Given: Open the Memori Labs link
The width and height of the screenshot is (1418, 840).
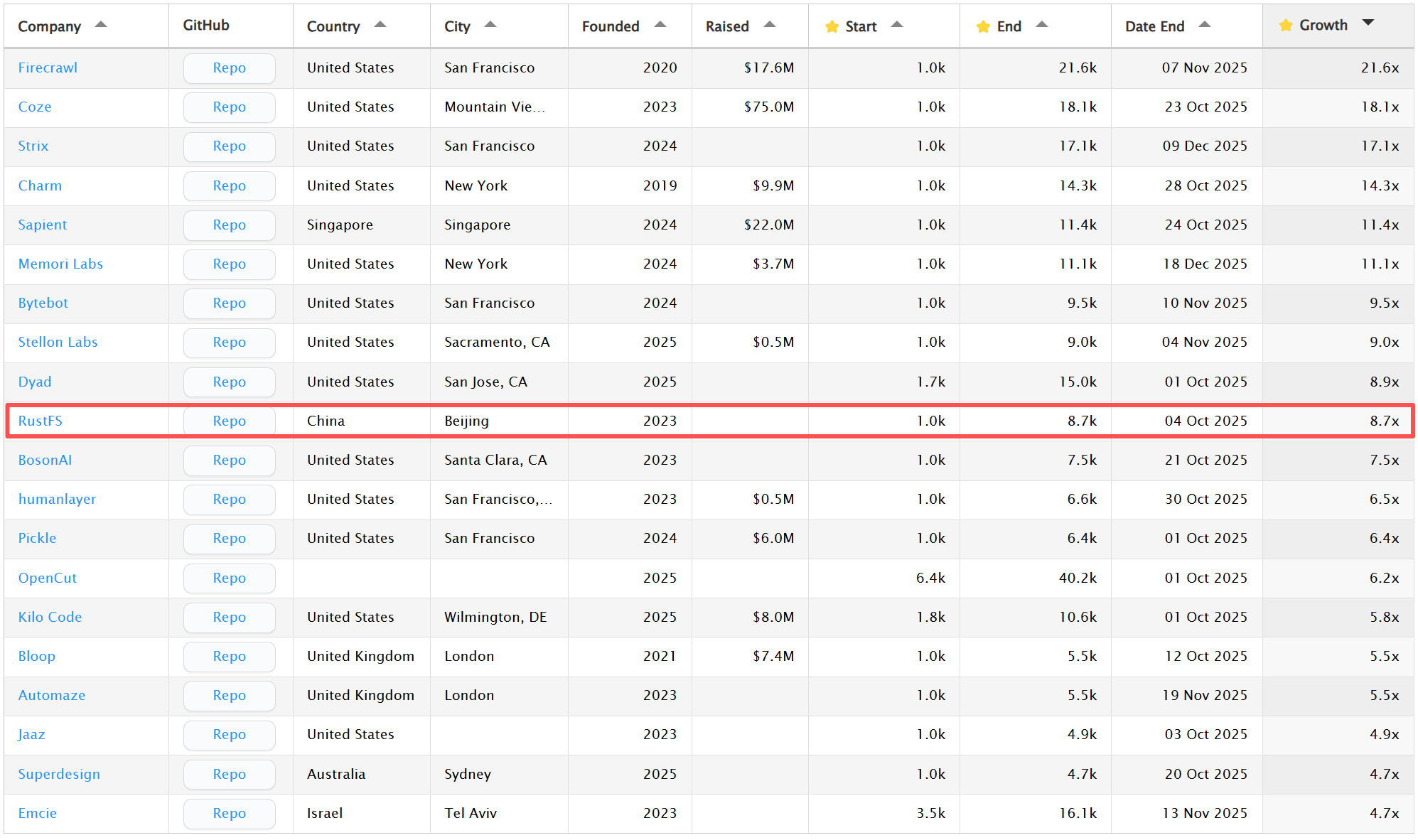Looking at the screenshot, I should click(60, 264).
